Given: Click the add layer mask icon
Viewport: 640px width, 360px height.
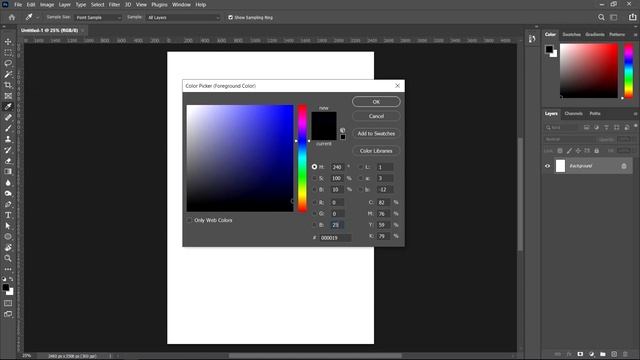Looking at the screenshot, I should 580,354.
